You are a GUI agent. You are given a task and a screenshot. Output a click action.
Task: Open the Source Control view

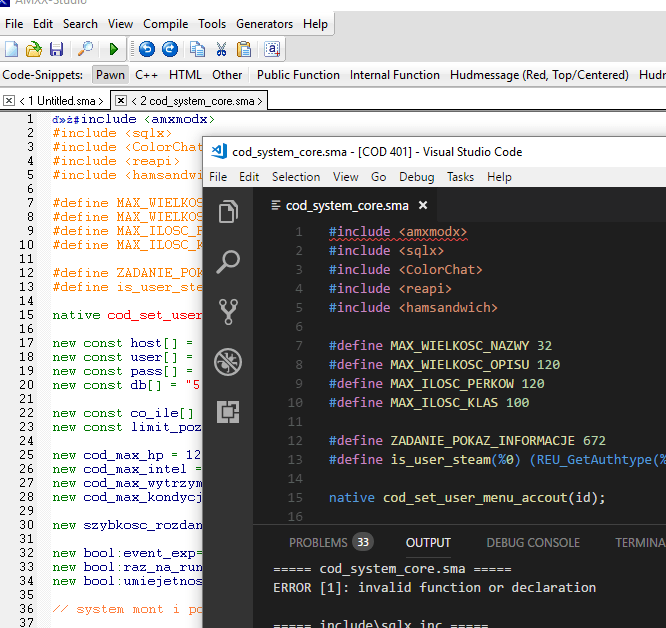click(228, 311)
